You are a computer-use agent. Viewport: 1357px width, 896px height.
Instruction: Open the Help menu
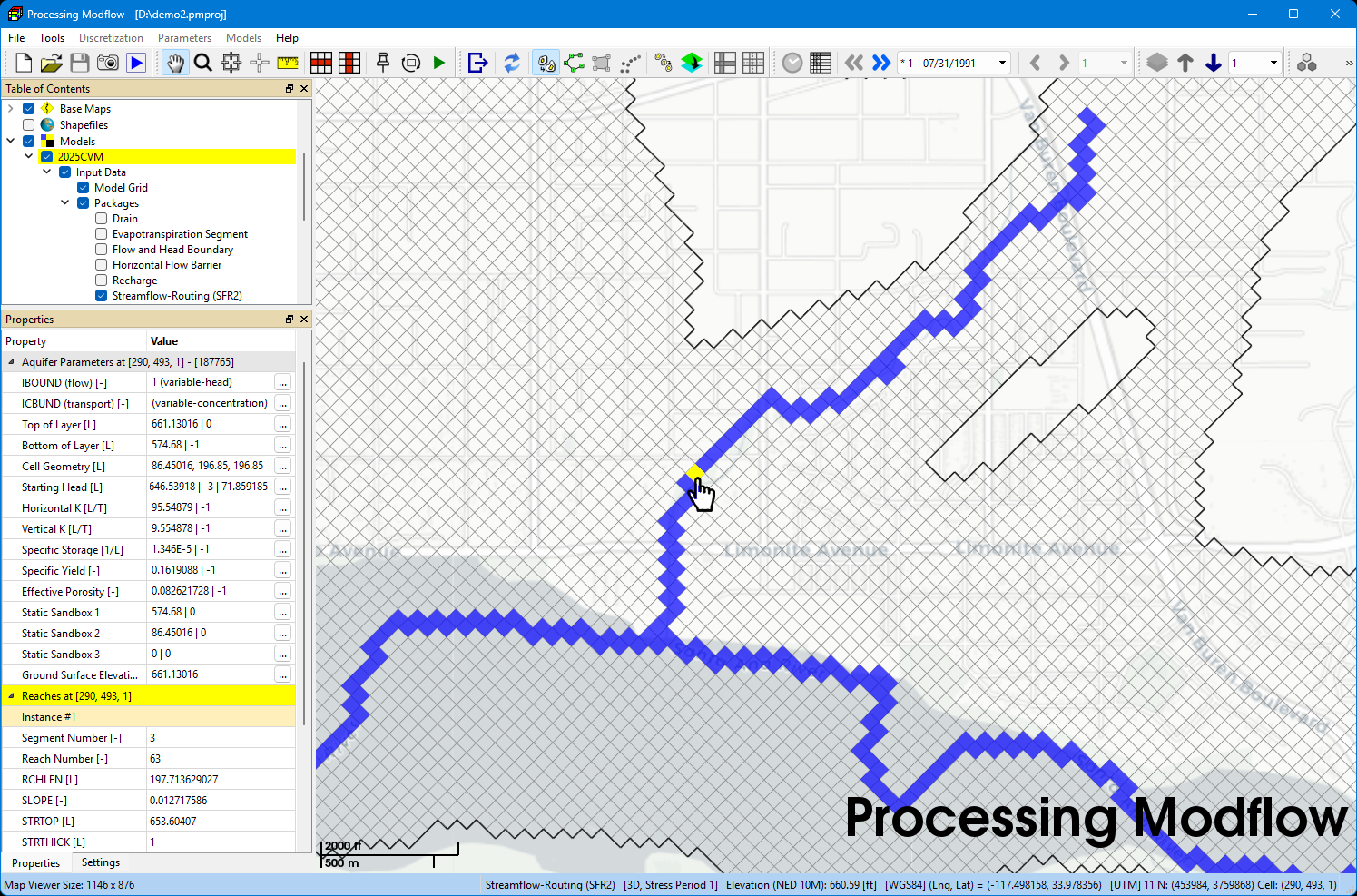(x=287, y=38)
